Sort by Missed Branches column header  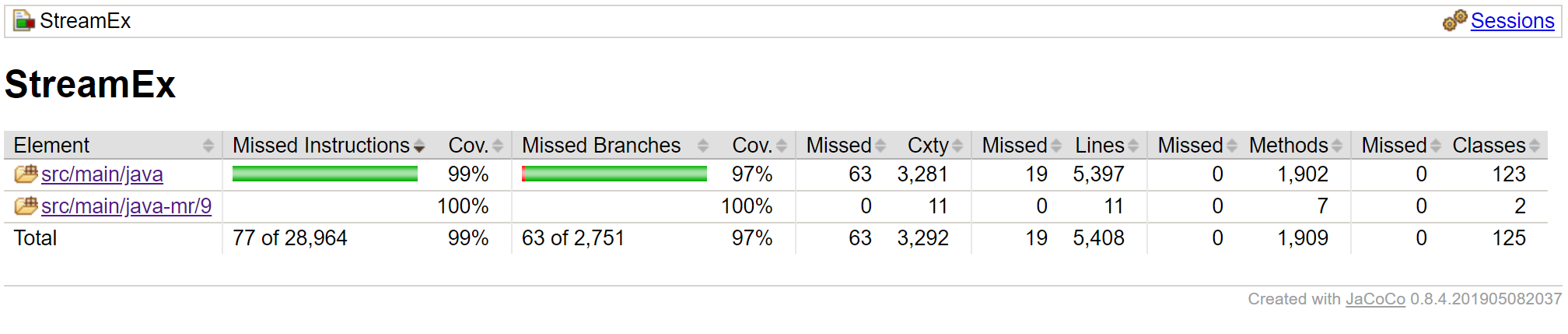point(601,146)
